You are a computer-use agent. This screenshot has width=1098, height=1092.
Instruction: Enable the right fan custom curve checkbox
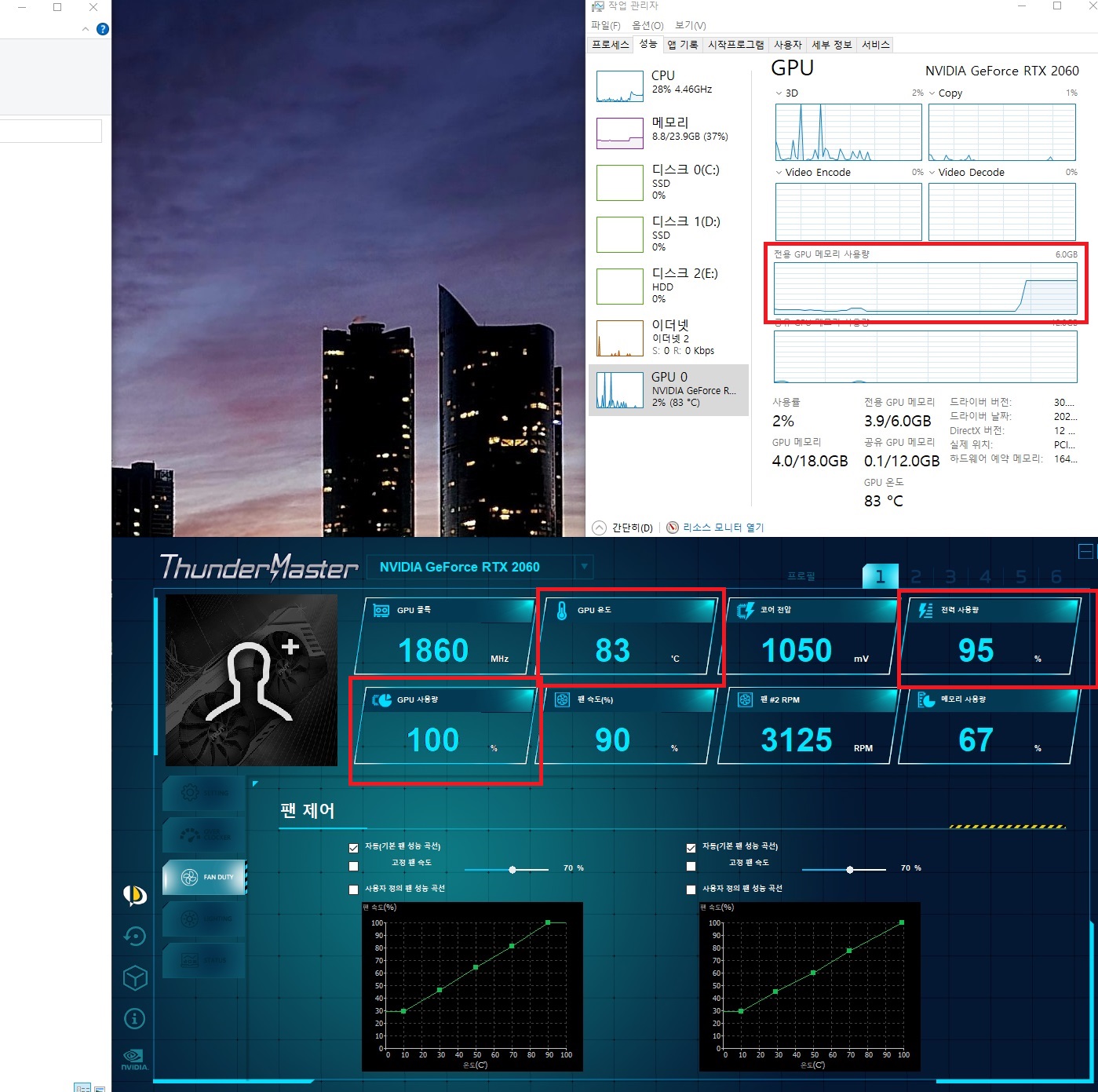[691, 889]
